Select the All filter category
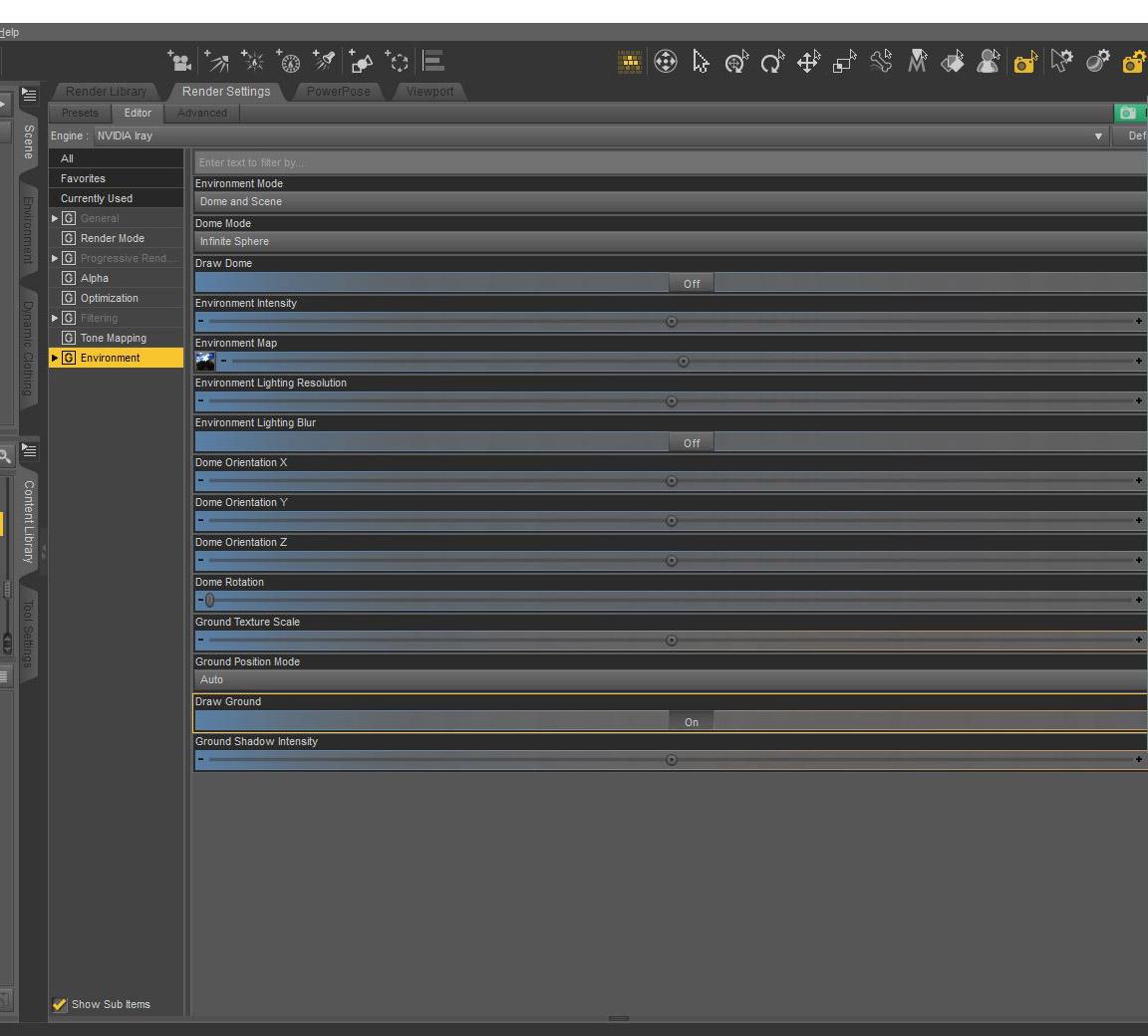This screenshot has height=1036, width=1148. (x=117, y=158)
